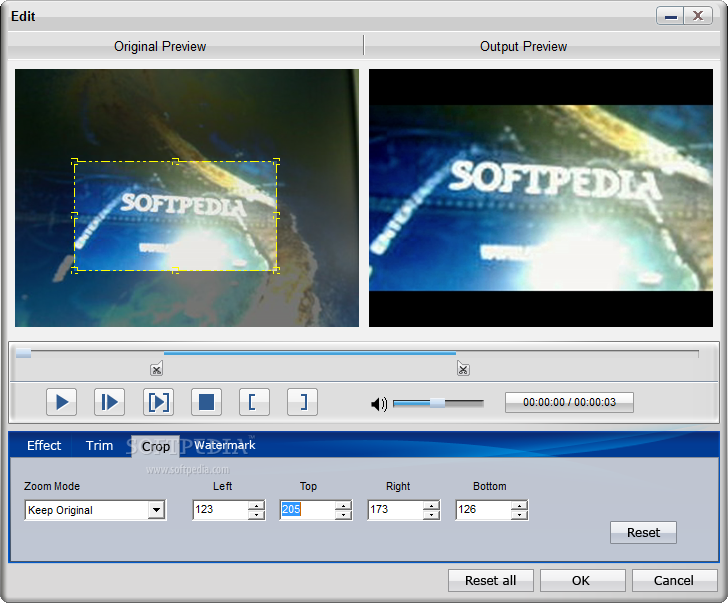Open the Watermark tab
The image size is (728, 603).
[x=225, y=445]
